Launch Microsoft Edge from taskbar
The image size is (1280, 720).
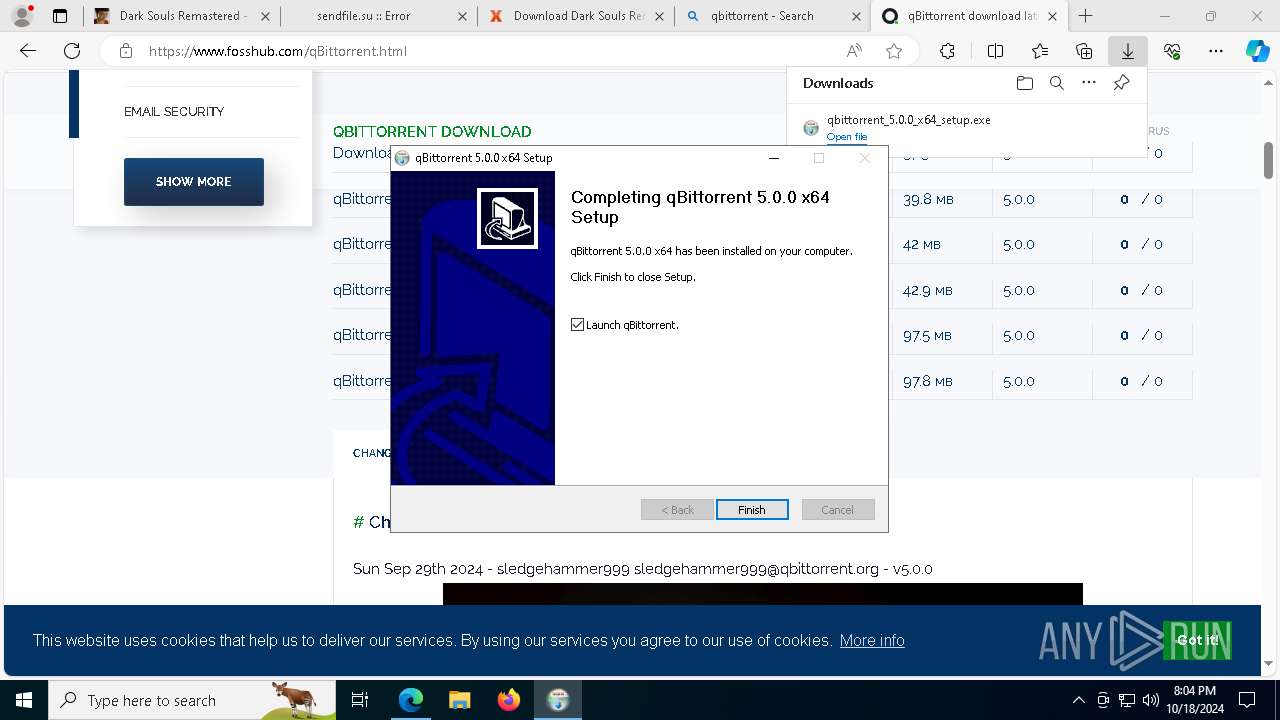click(x=411, y=700)
